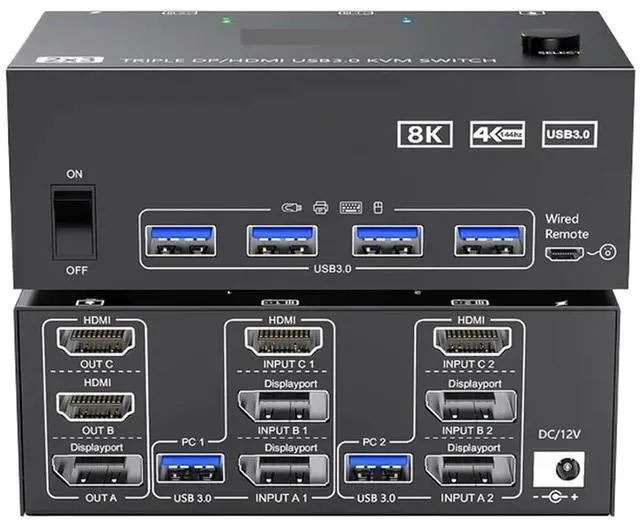Select the front USB port nearest Wired Remote
Image resolution: width=640 pixels, height=525 pixels.
click(490, 241)
